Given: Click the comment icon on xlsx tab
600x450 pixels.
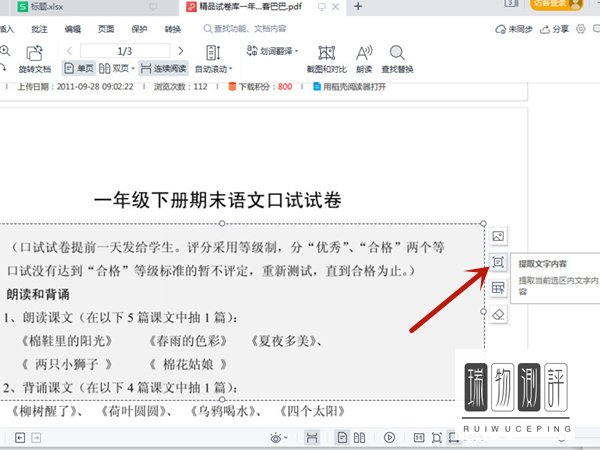Looking at the screenshot, I should click(x=153, y=7).
